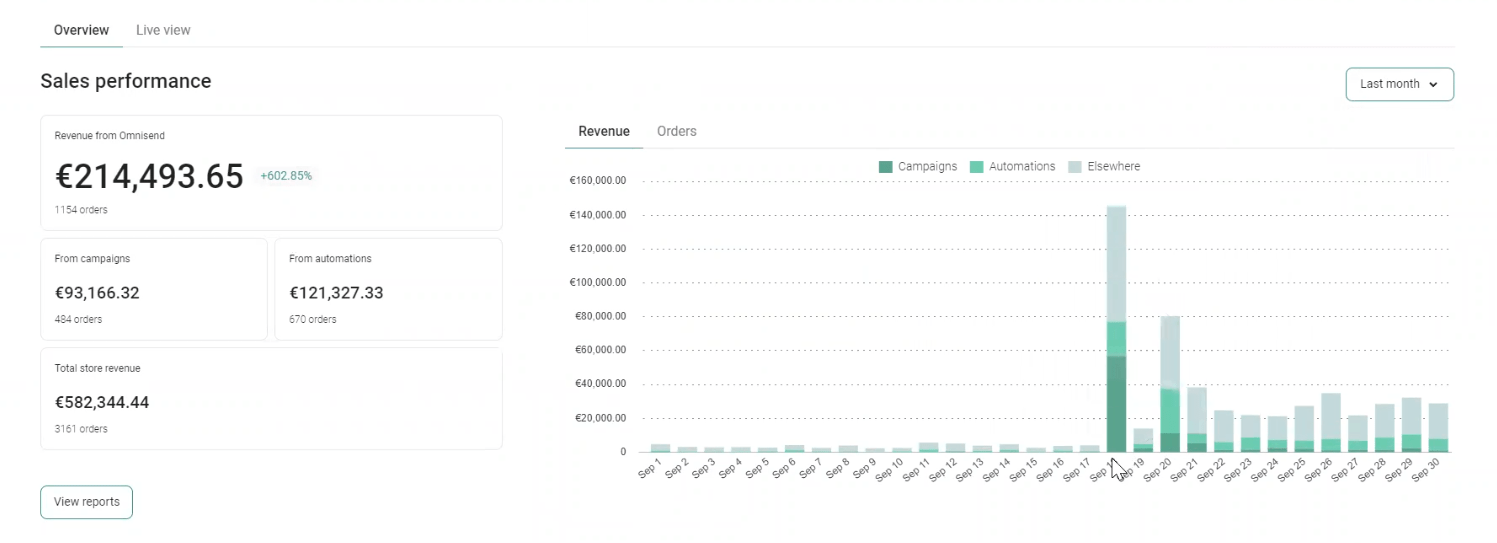Switch to the Live view tab

[x=163, y=30]
